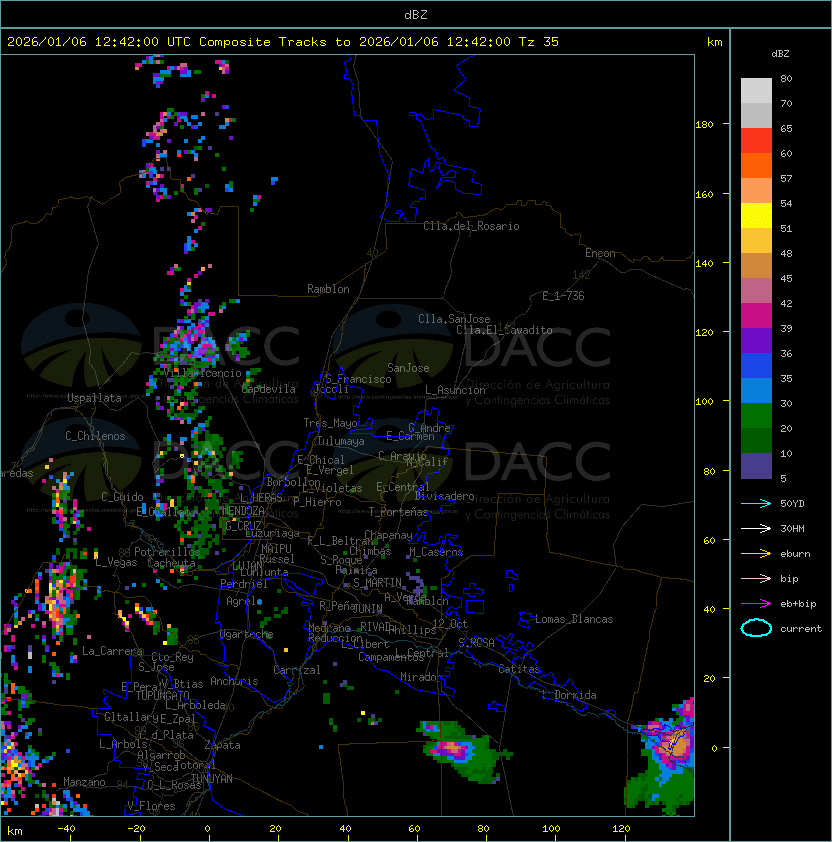This screenshot has width=832, height=842.
Task: Click the 'Lomas_Blancas' map label
Action: 574,619
